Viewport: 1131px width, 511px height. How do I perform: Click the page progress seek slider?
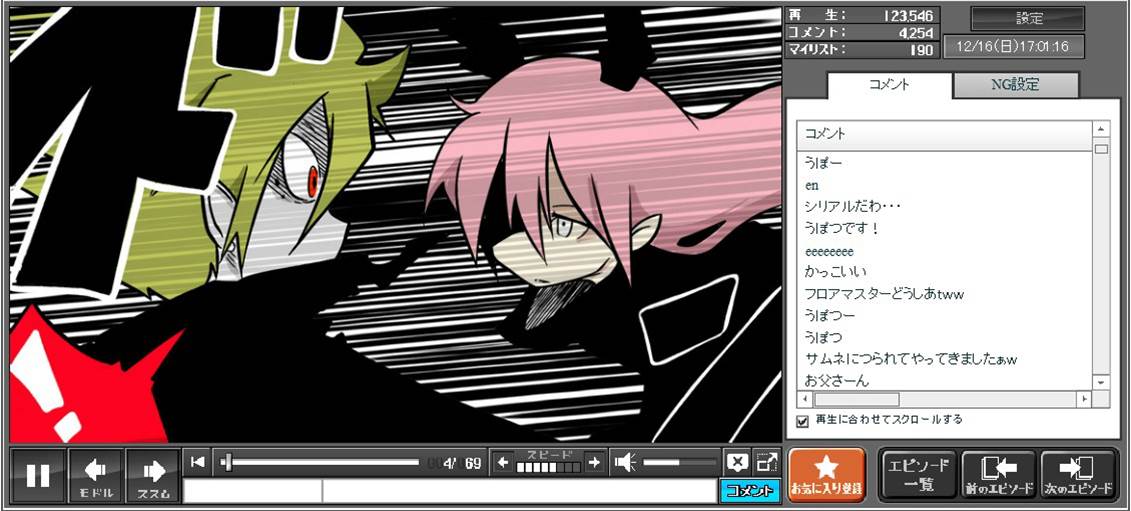point(320,462)
